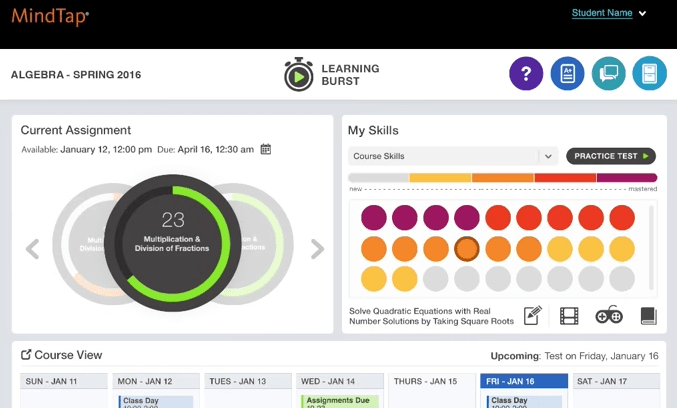The image size is (677, 408).
Task: Open Multiplication & Division of Fractions assignment circle
Action: 172,244
